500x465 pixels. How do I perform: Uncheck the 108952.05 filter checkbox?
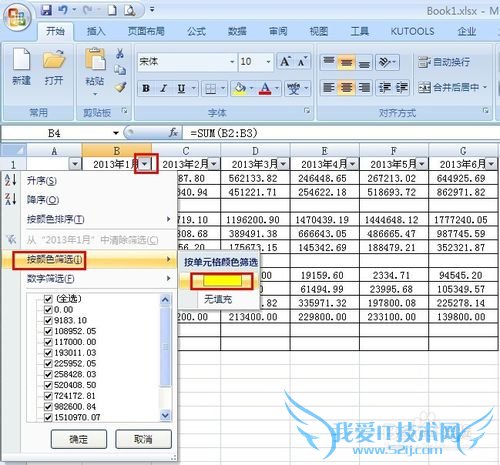48,331
